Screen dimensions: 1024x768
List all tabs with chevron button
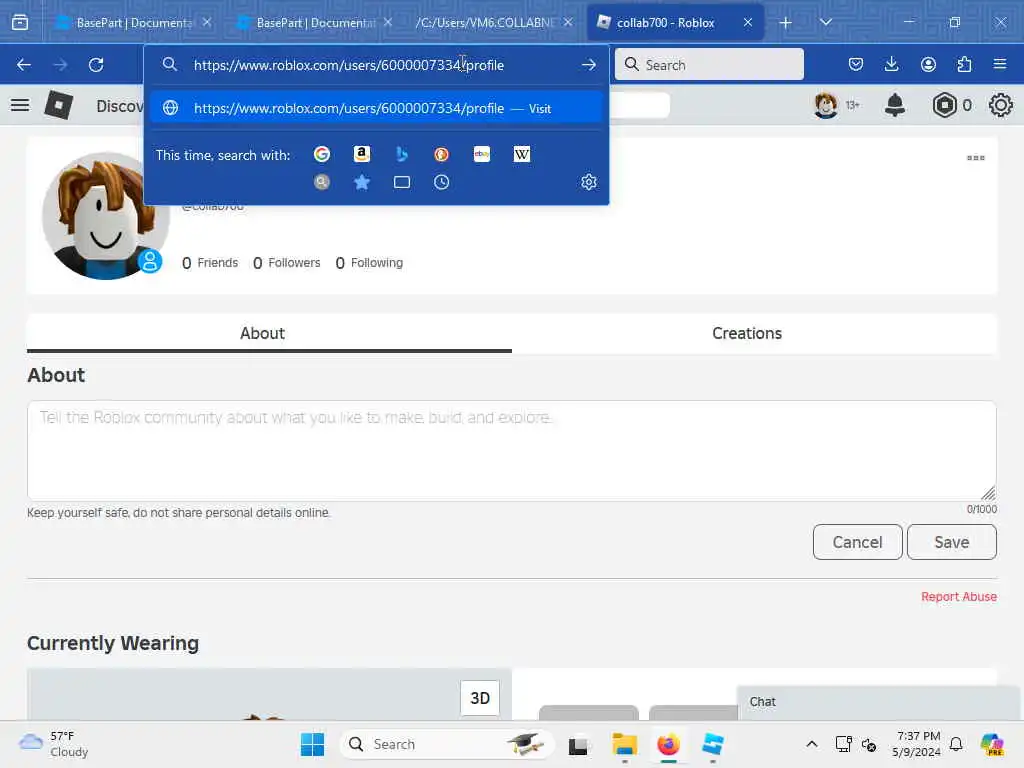click(x=826, y=22)
